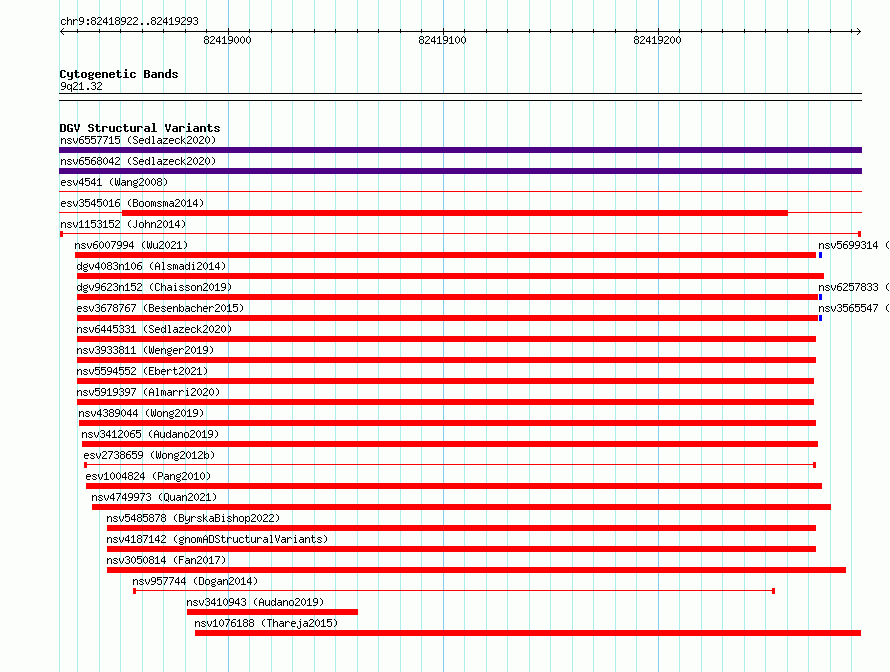Click the chr9:82418922..82419293 coordinate label
The width and height of the screenshot is (890, 672).
129,21
